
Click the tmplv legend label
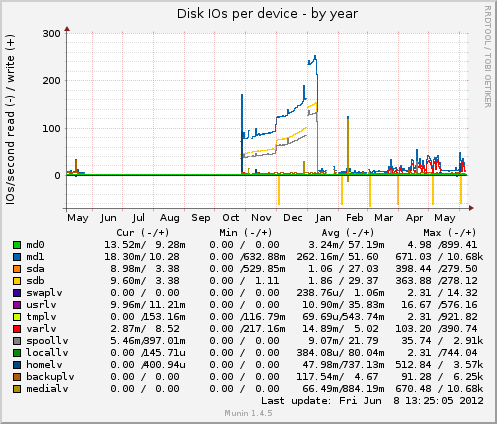point(41,317)
